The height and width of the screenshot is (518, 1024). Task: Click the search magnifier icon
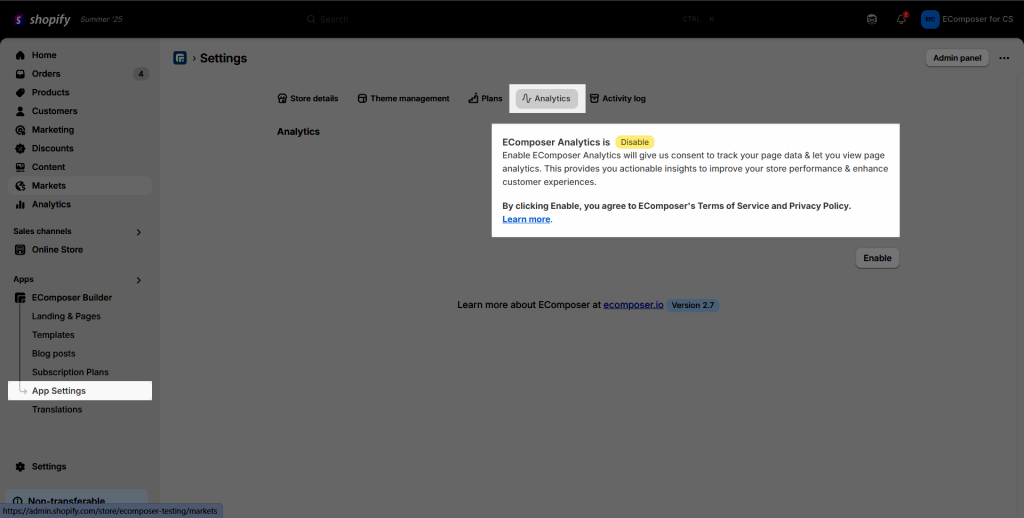[x=312, y=20]
